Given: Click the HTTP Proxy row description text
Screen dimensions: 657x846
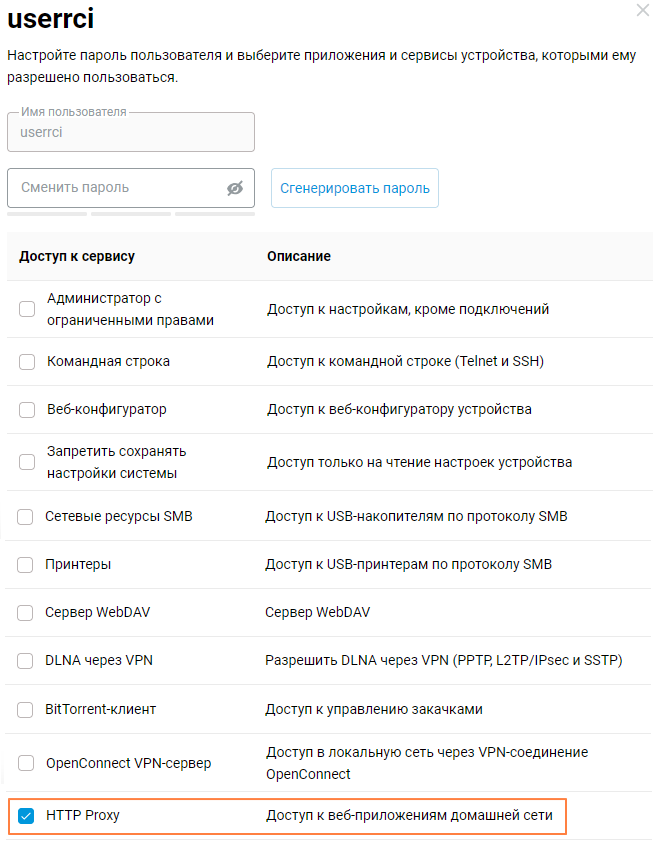Looking at the screenshot, I should 408,816.
